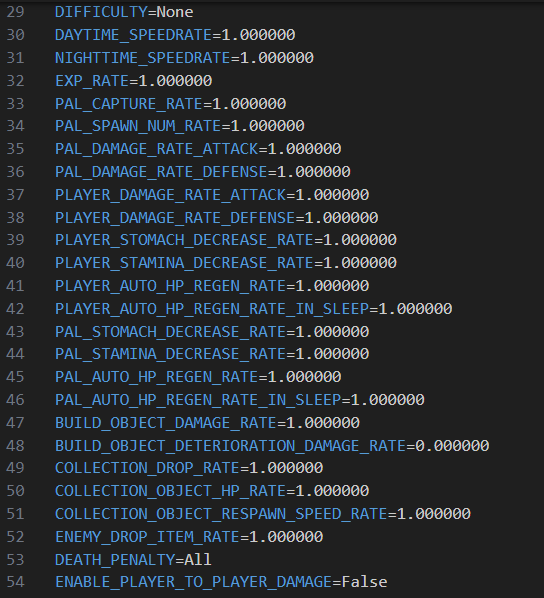544x598 pixels.
Task: Click the 0.000000 deterioration damage value
Action: (452, 445)
